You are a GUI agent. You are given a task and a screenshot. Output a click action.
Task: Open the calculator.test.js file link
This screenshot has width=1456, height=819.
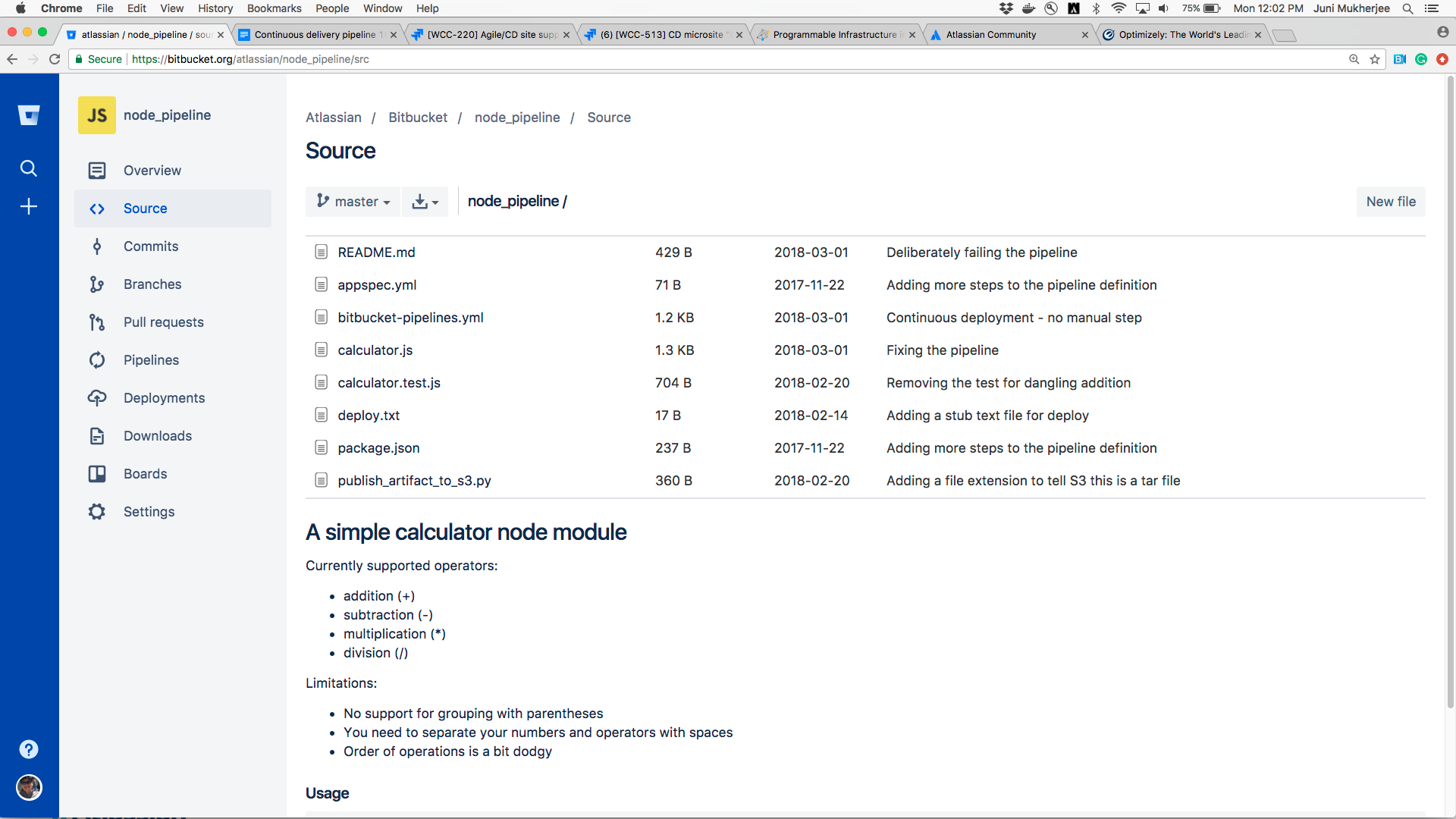[x=389, y=383]
